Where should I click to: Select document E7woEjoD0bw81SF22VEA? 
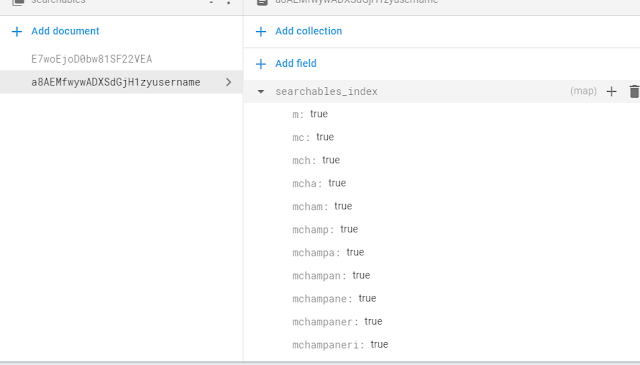pyautogui.click(x=92, y=59)
